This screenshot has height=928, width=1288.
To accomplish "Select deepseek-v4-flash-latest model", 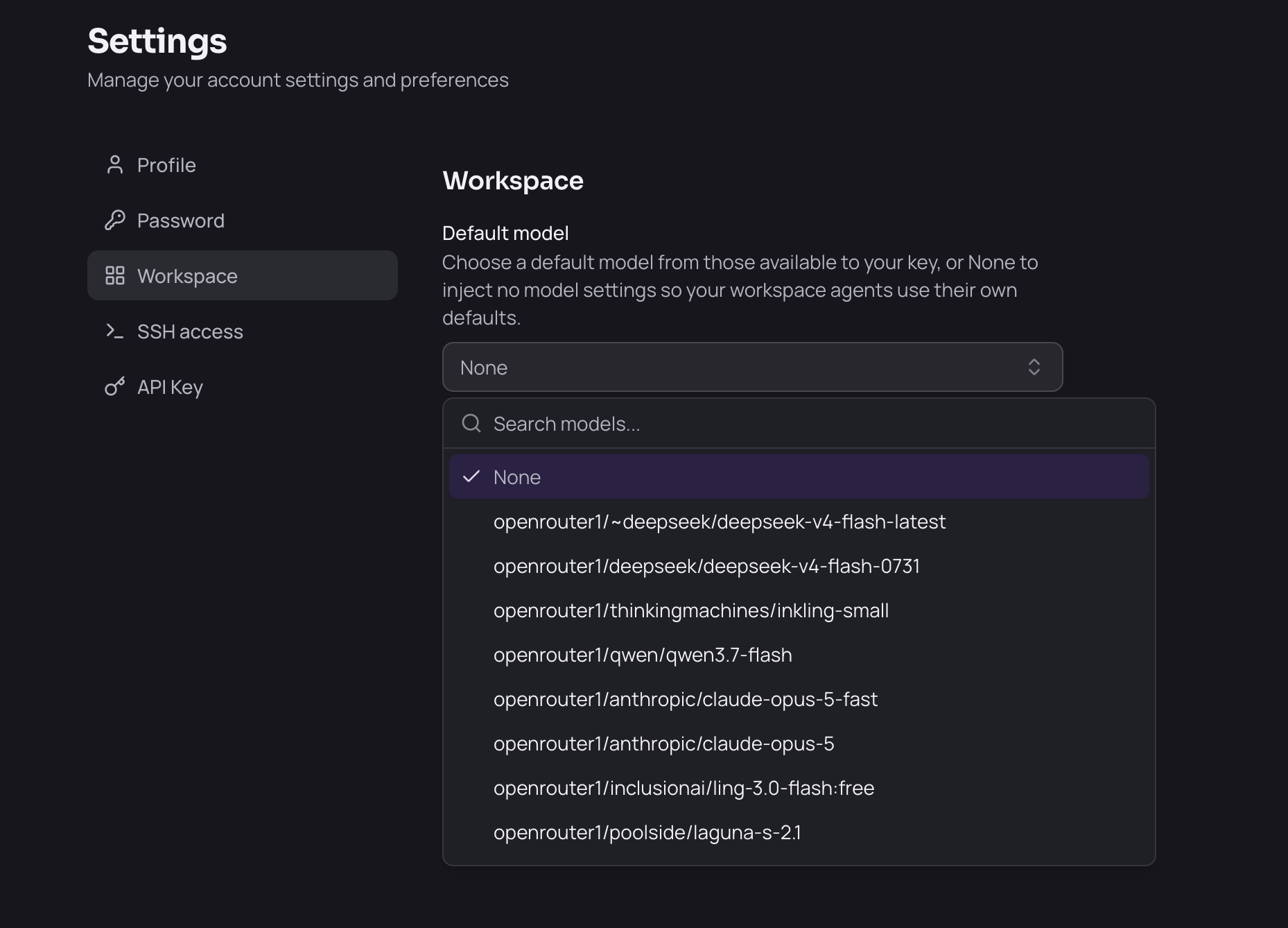I will (x=799, y=522).
